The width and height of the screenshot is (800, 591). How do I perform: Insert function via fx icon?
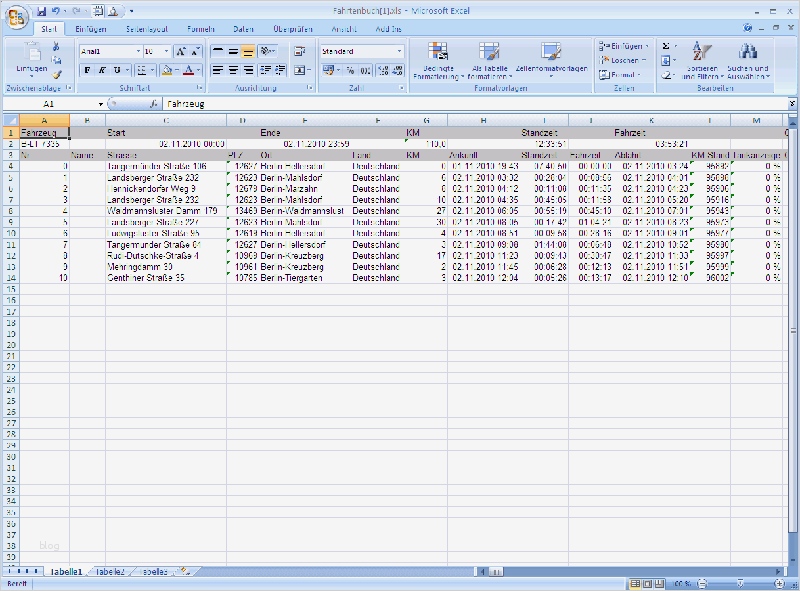154,104
